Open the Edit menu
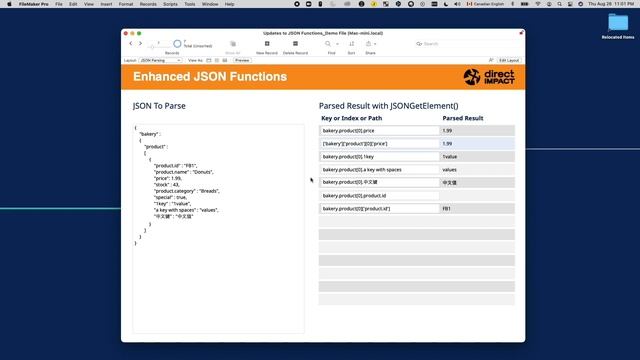The height and width of the screenshot is (360, 640). [73, 4]
